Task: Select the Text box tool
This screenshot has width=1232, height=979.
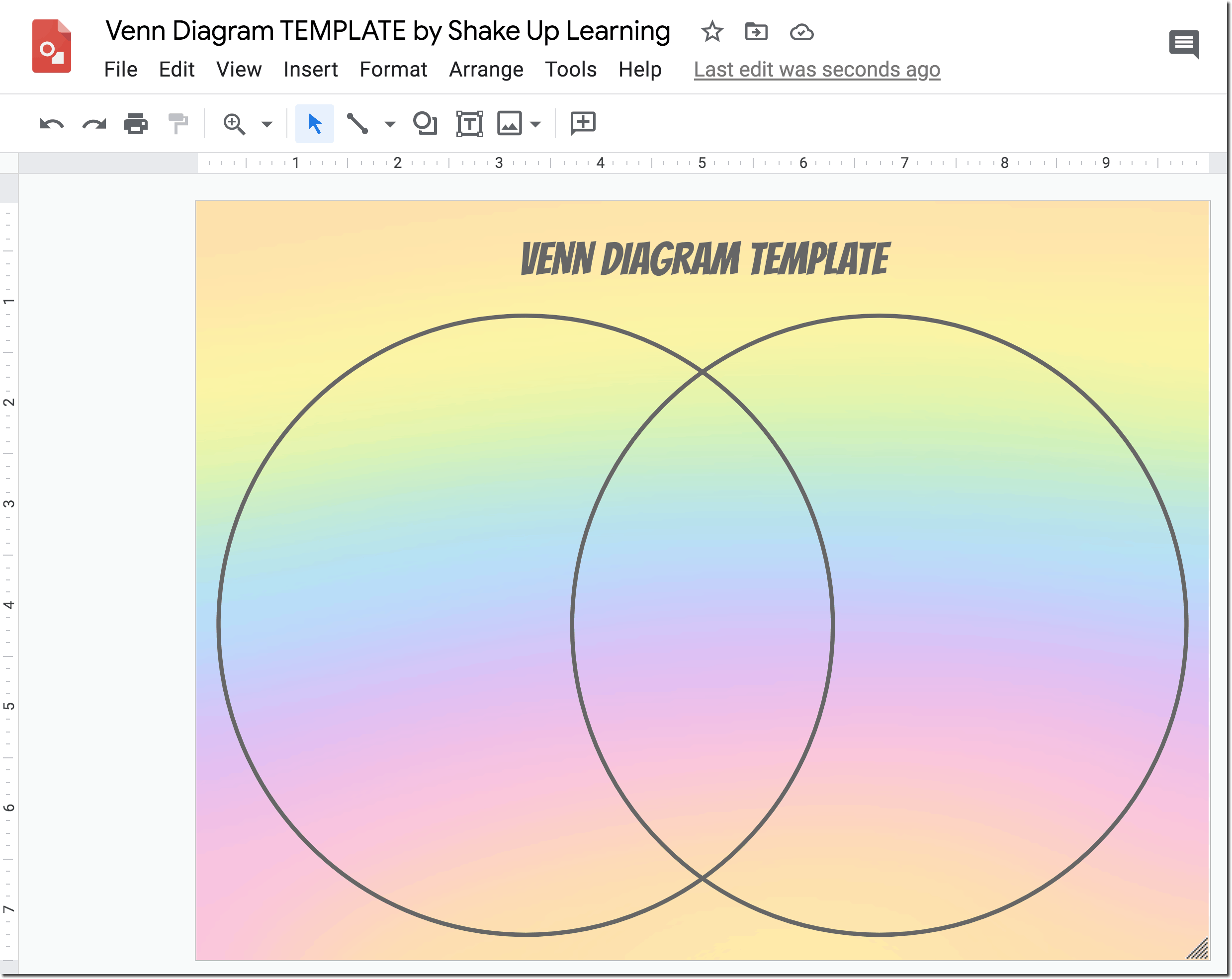Action: [x=469, y=124]
